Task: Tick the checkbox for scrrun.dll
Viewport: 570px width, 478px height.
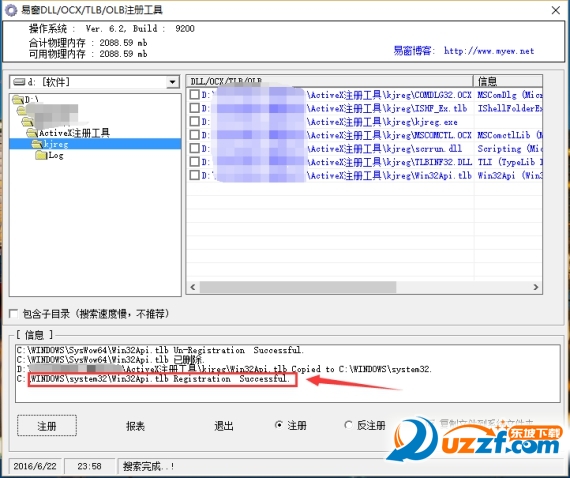Action: (x=194, y=148)
